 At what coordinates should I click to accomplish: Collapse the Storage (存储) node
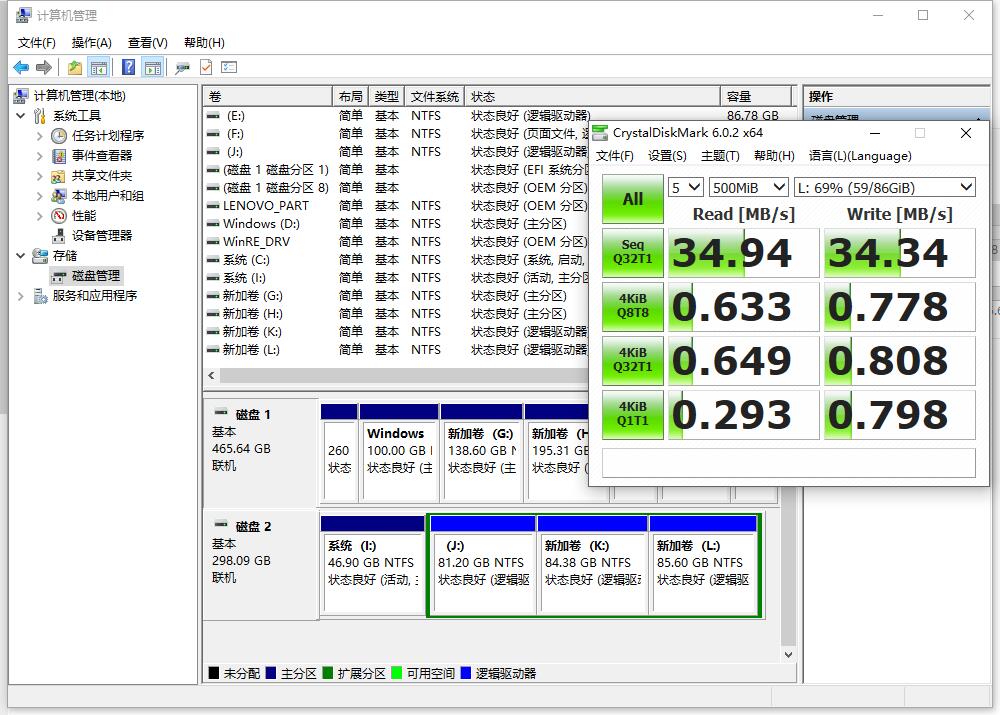point(20,255)
